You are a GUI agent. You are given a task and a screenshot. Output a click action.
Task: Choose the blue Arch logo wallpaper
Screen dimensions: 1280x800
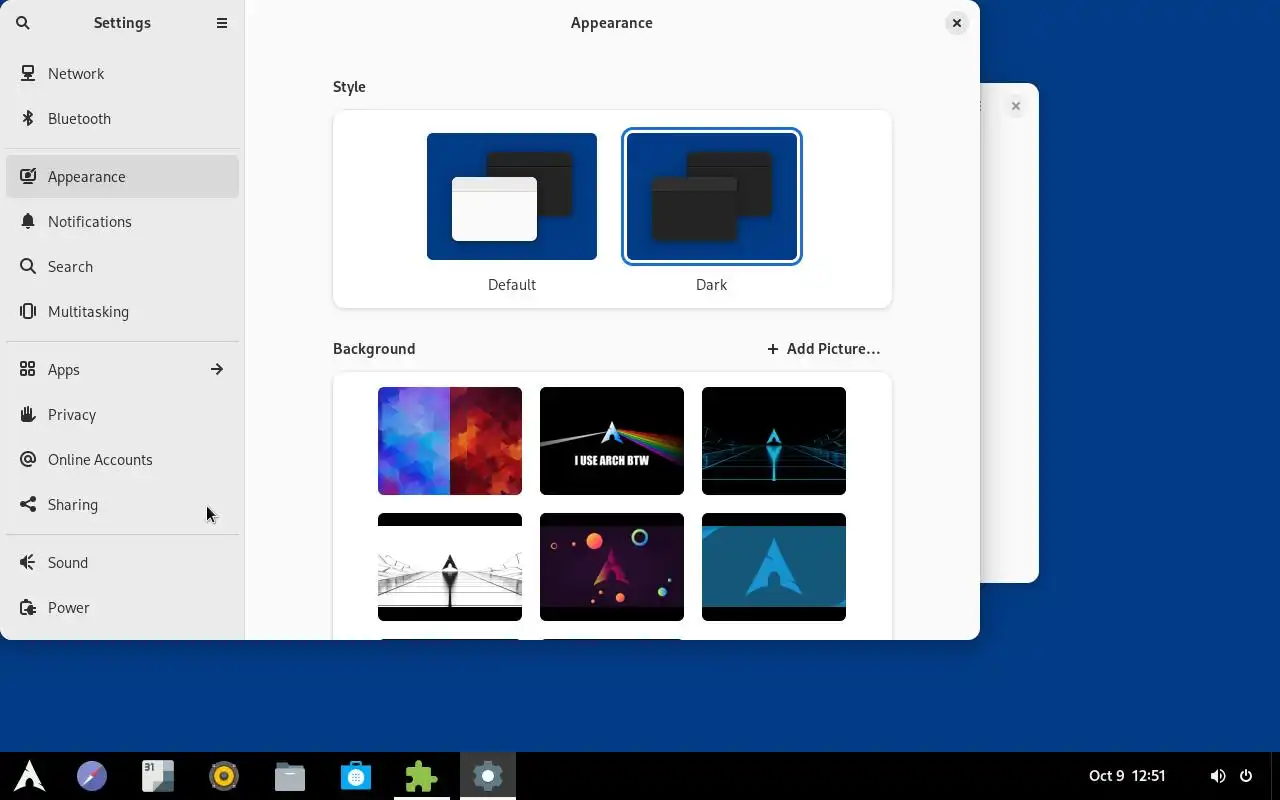[x=774, y=567]
